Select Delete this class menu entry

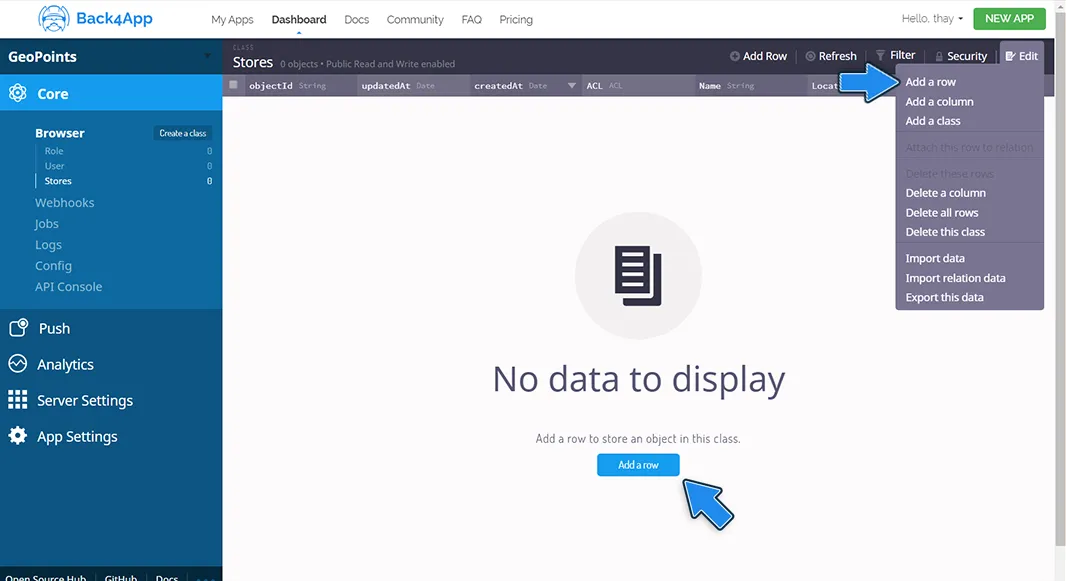[945, 232]
